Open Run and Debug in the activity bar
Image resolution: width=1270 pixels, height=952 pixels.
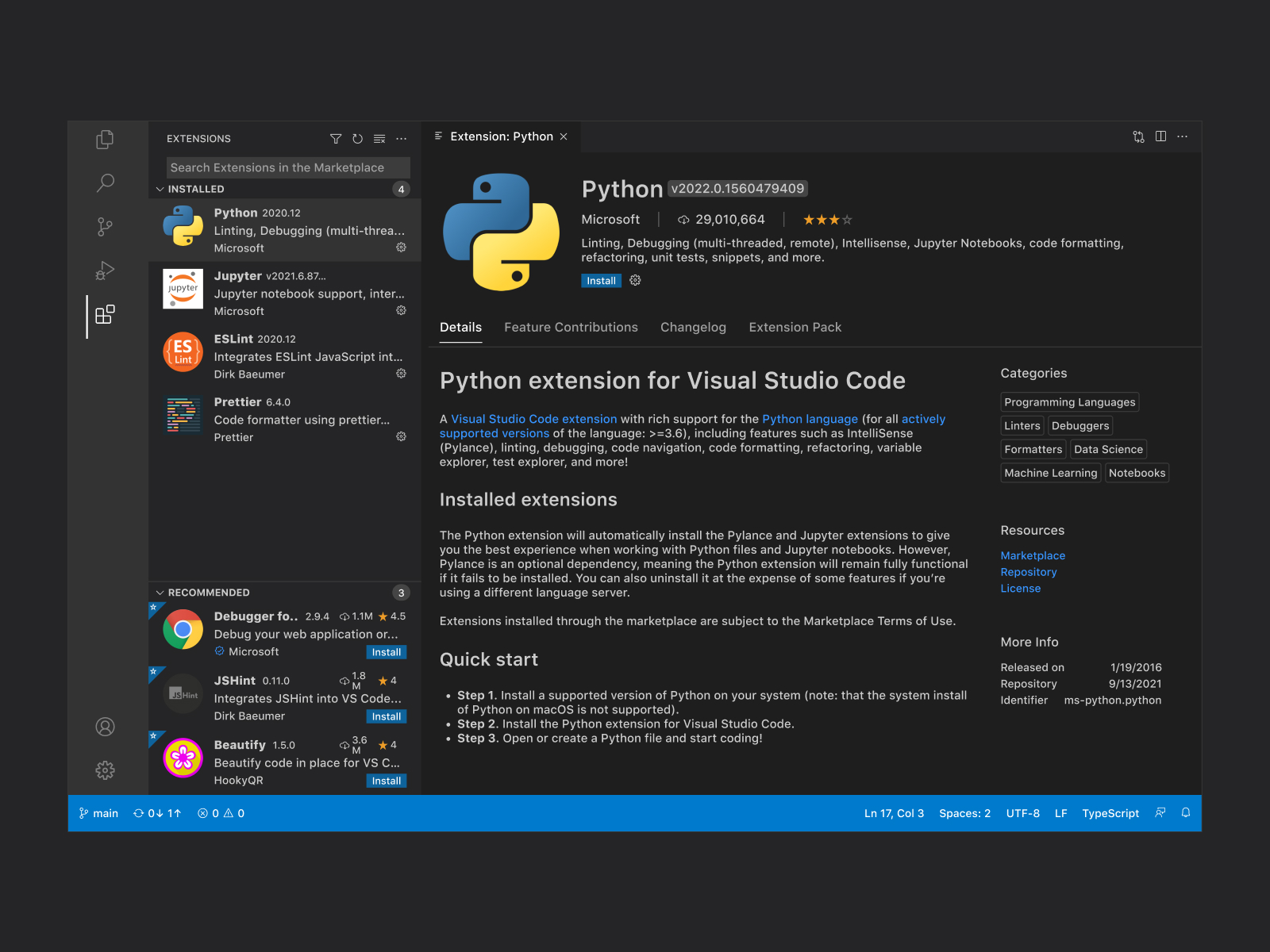coord(104,271)
